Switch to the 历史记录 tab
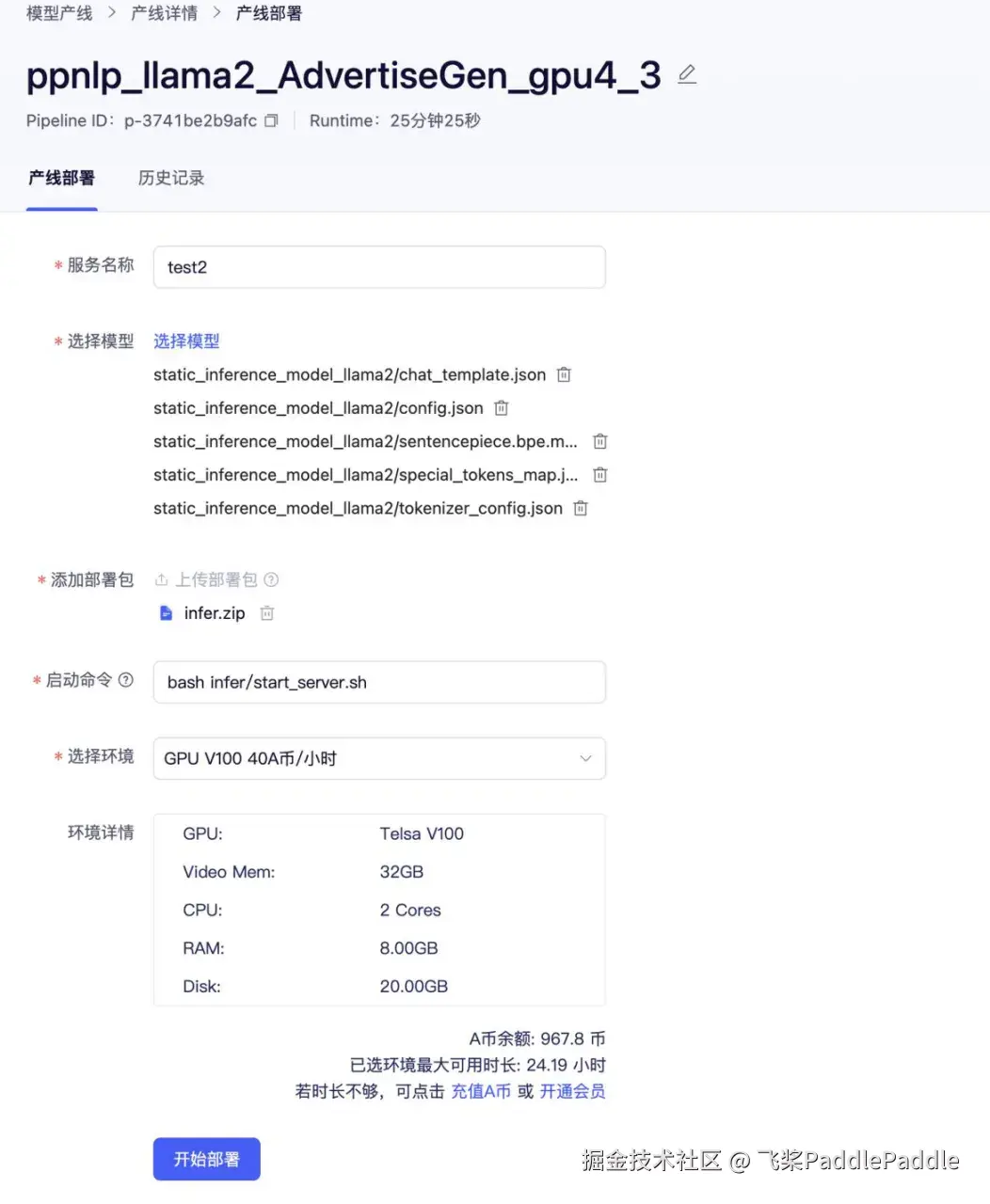Viewport: 990px width, 1204px height. (x=170, y=178)
